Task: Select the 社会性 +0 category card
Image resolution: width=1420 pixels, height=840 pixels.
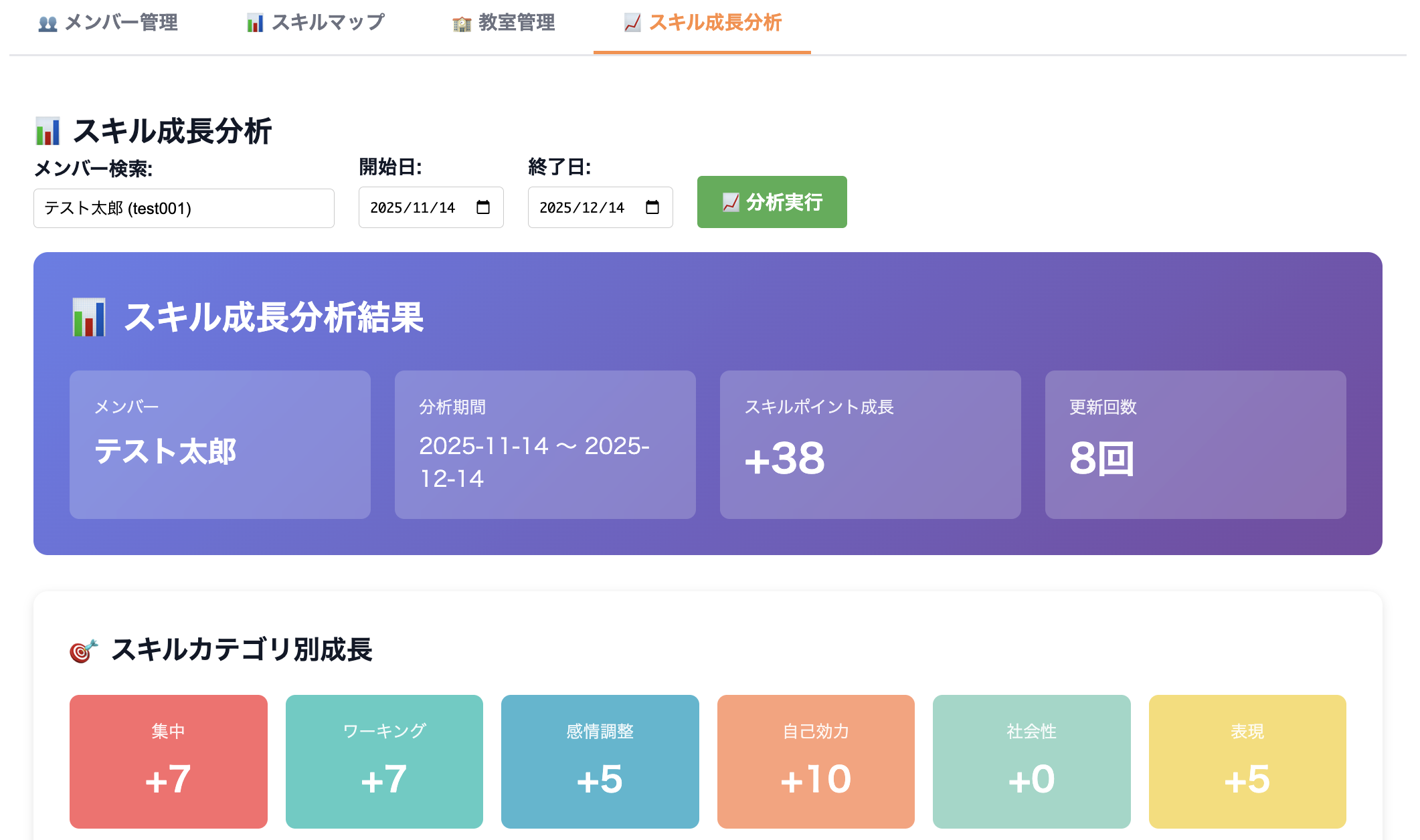Action: point(1032,762)
